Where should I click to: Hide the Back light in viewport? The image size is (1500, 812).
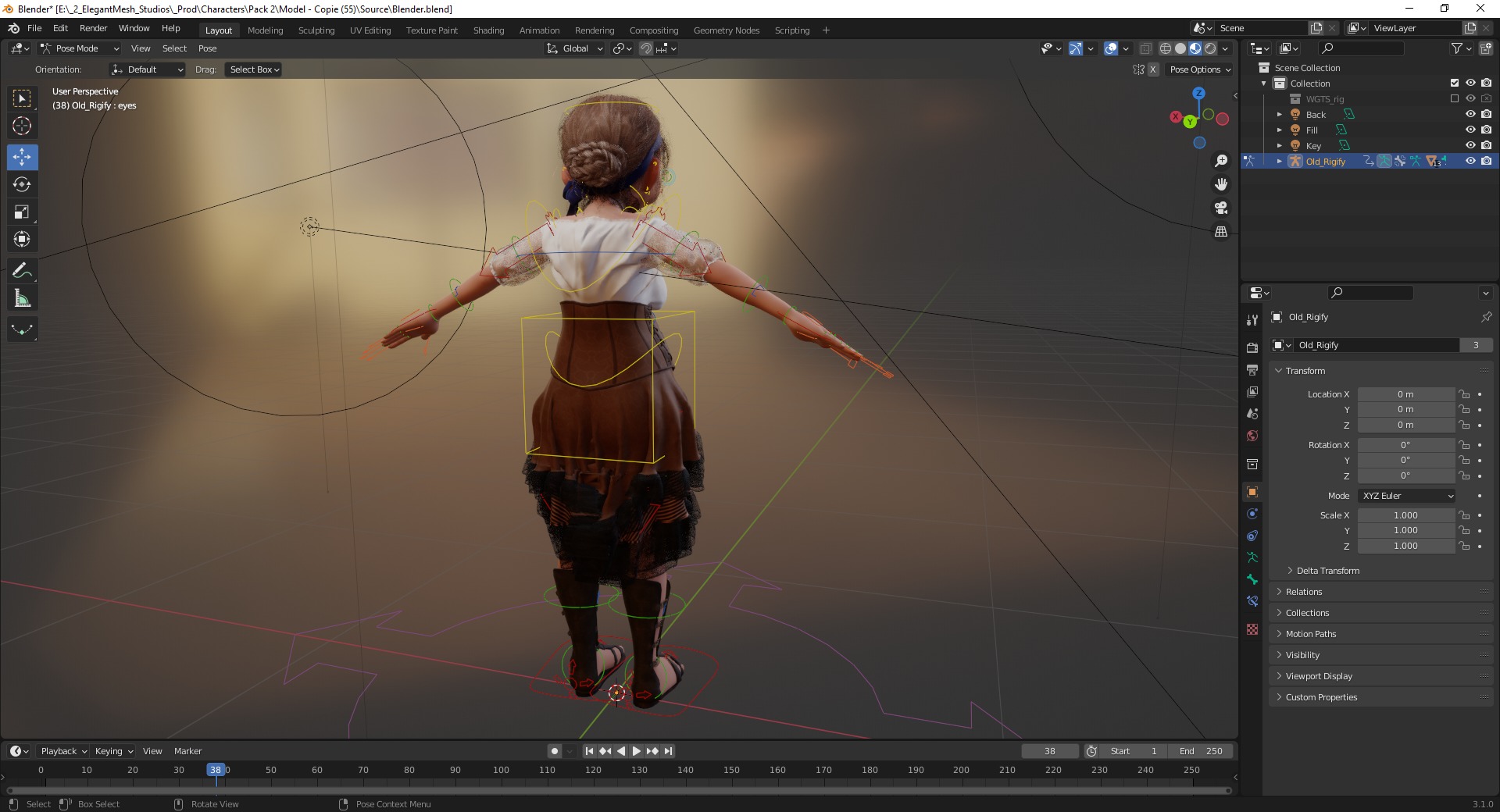click(x=1470, y=114)
